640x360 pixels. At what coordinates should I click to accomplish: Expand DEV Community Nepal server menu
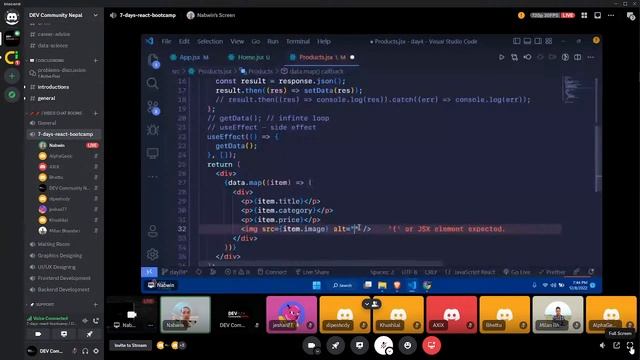(x=63, y=15)
